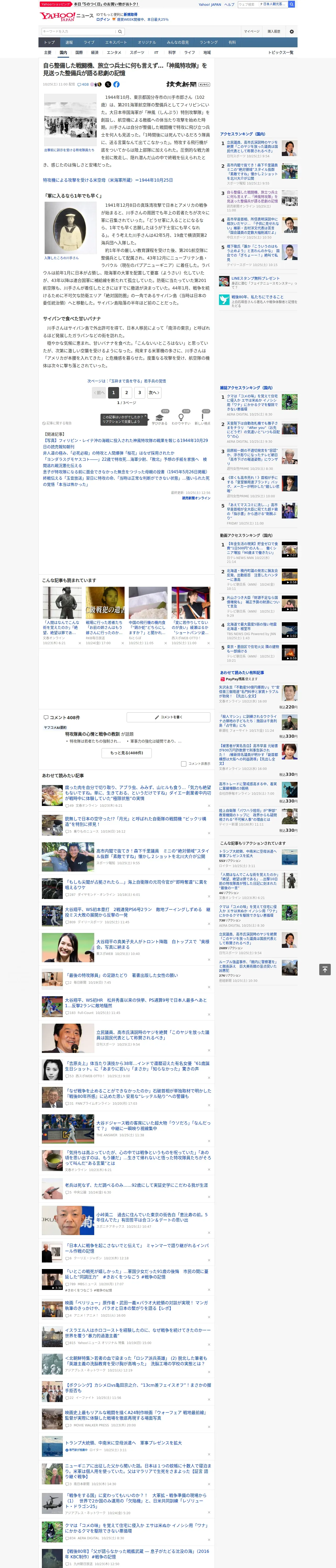Open the settings gear icon
This screenshot has width=336, height=1568.
point(292,32)
